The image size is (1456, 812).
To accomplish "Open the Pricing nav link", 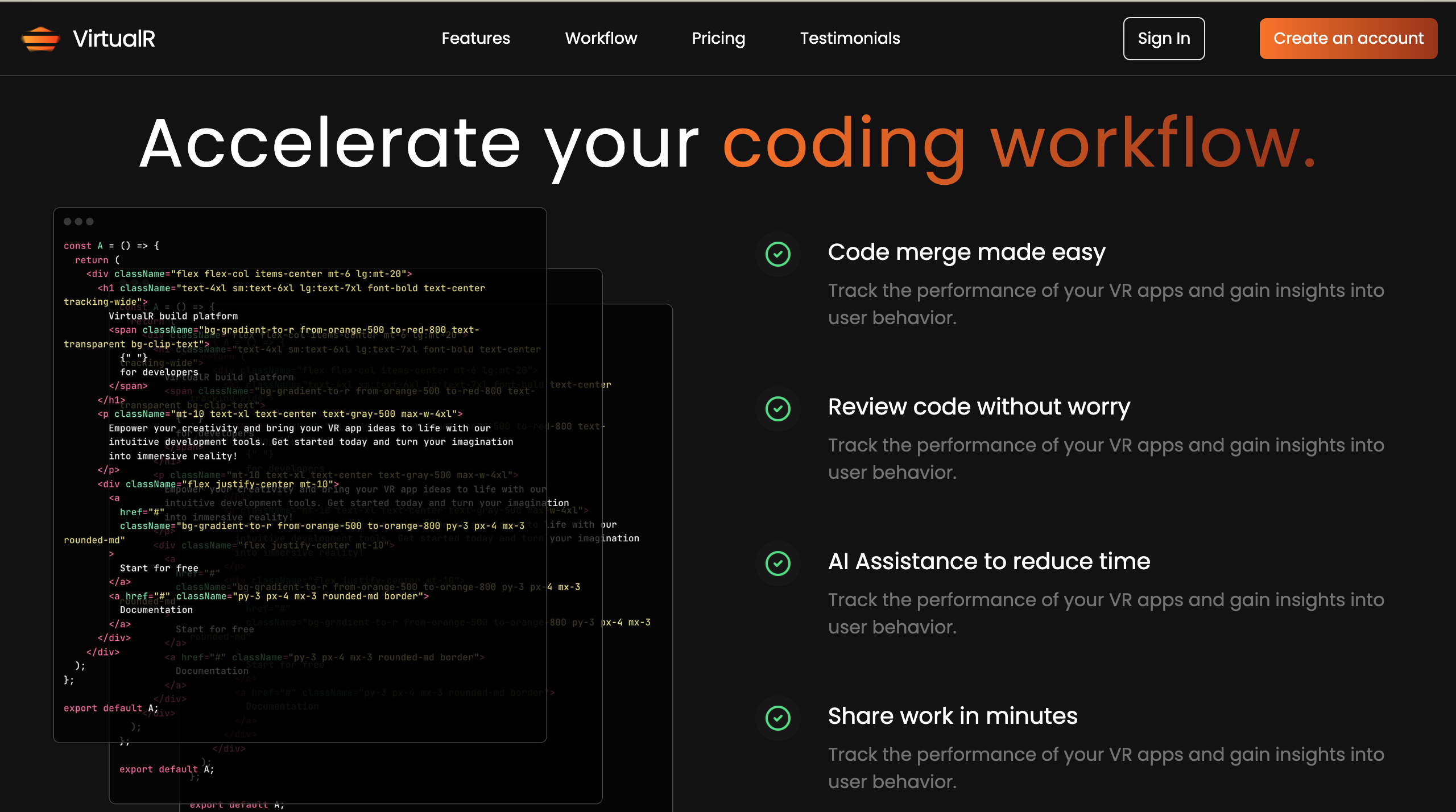I will click(x=718, y=39).
